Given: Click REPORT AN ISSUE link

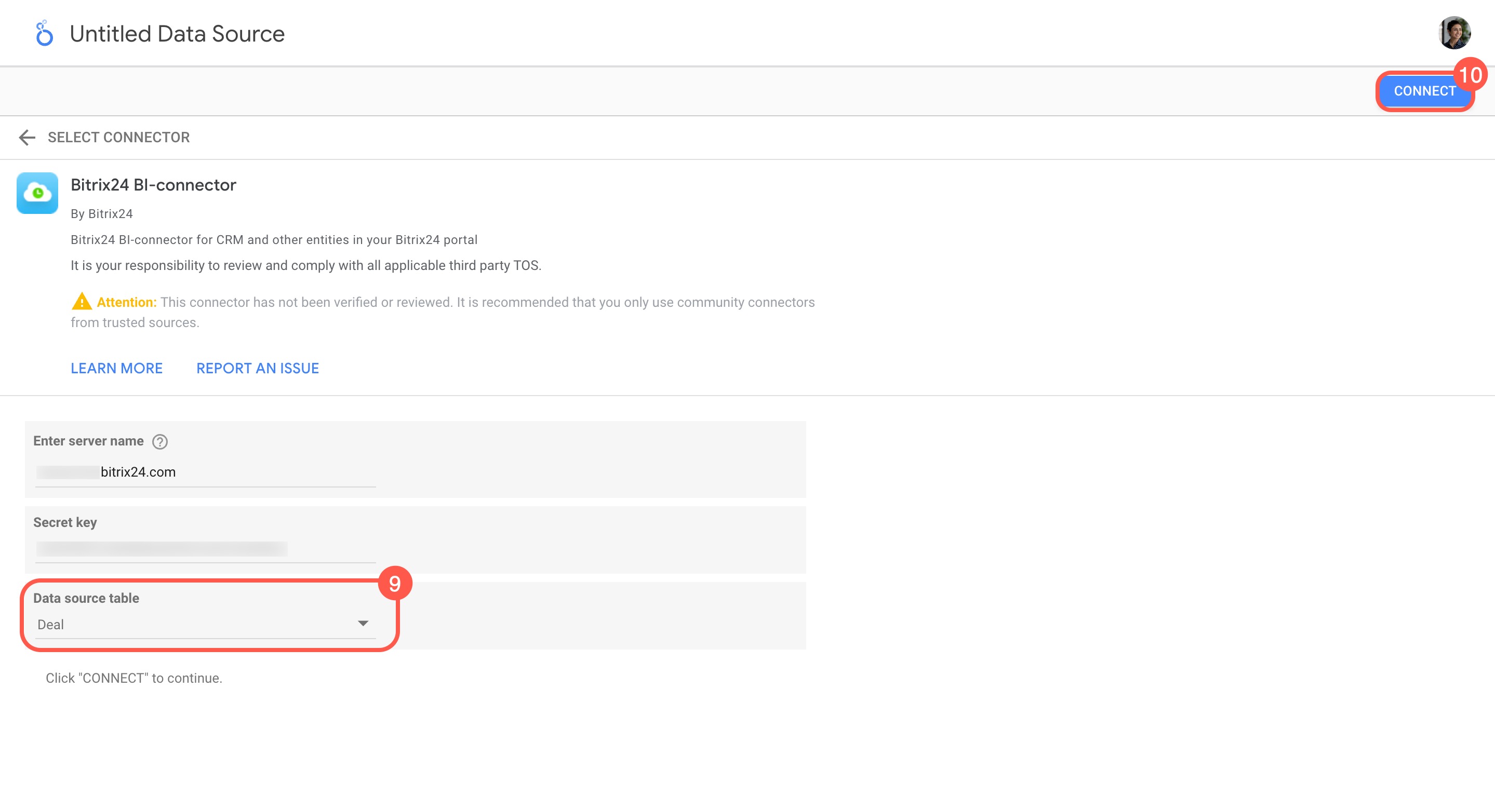Looking at the screenshot, I should [258, 368].
